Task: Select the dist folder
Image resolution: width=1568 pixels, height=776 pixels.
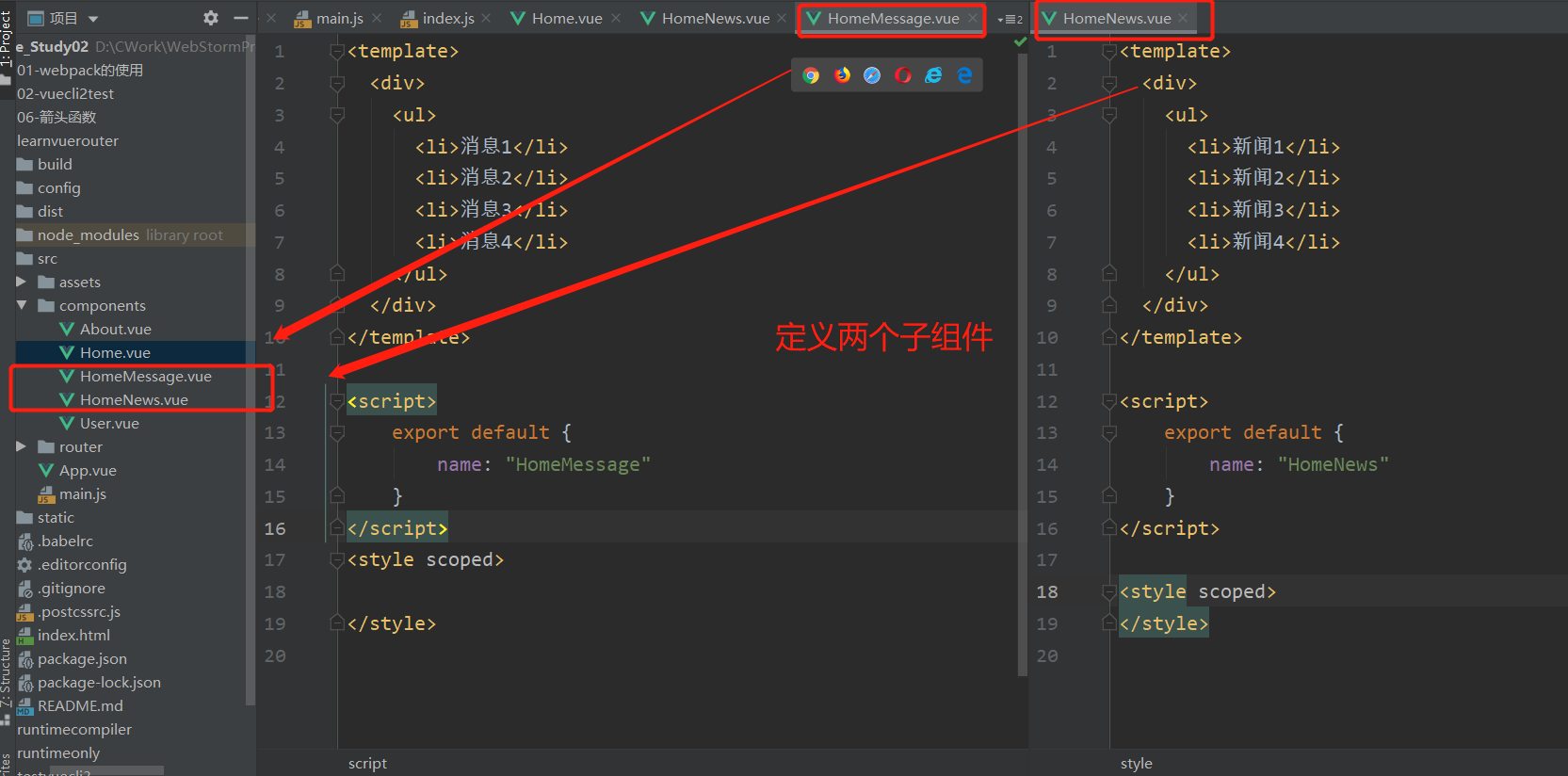Action: click(50, 211)
